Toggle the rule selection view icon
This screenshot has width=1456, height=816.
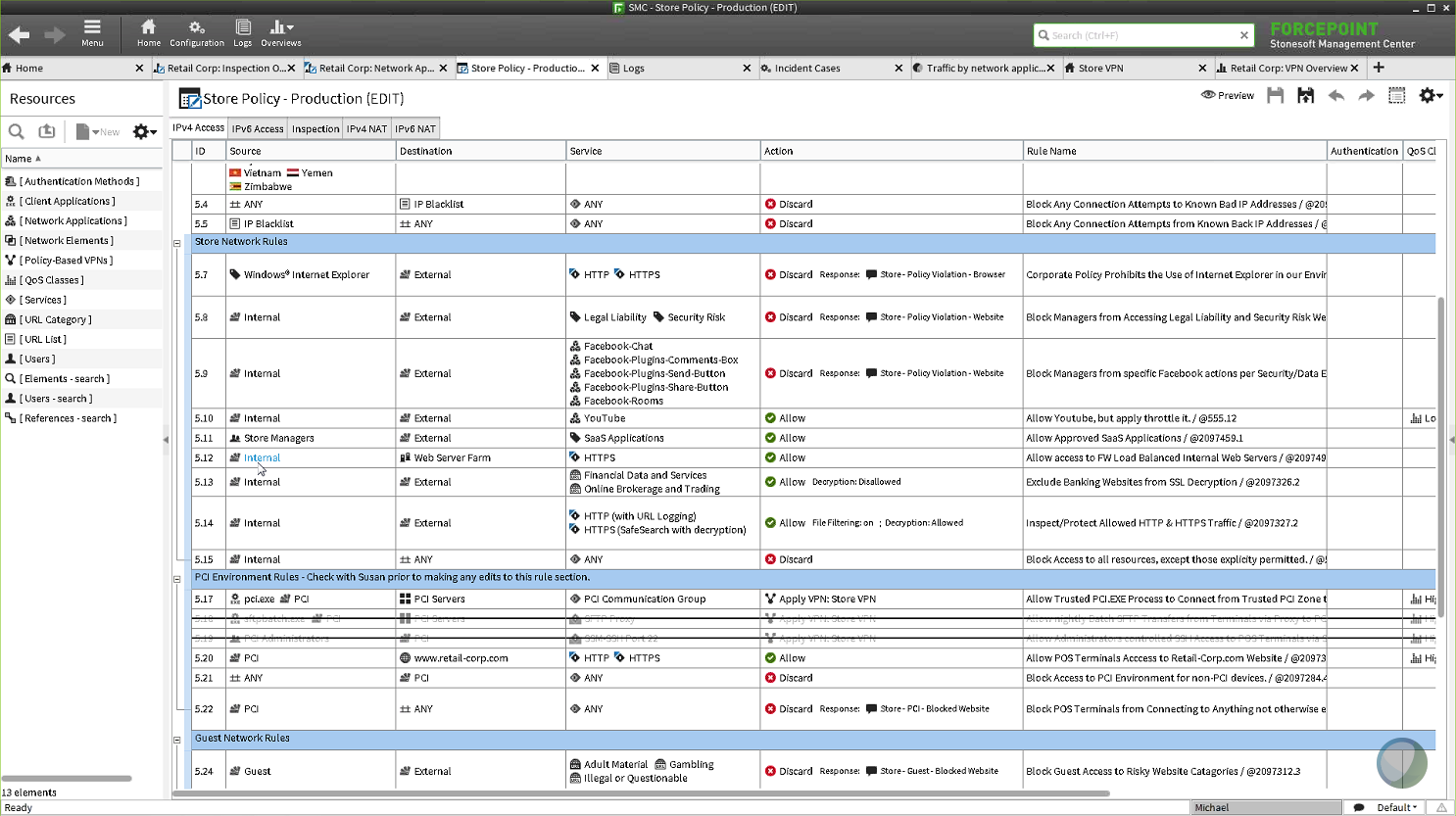[x=1397, y=95]
